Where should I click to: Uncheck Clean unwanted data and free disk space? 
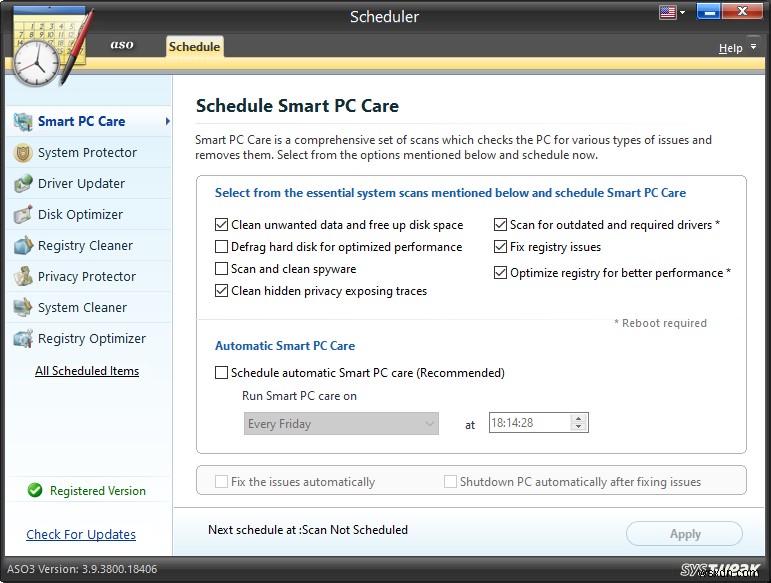pyautogui.click(x=221, y=225)
